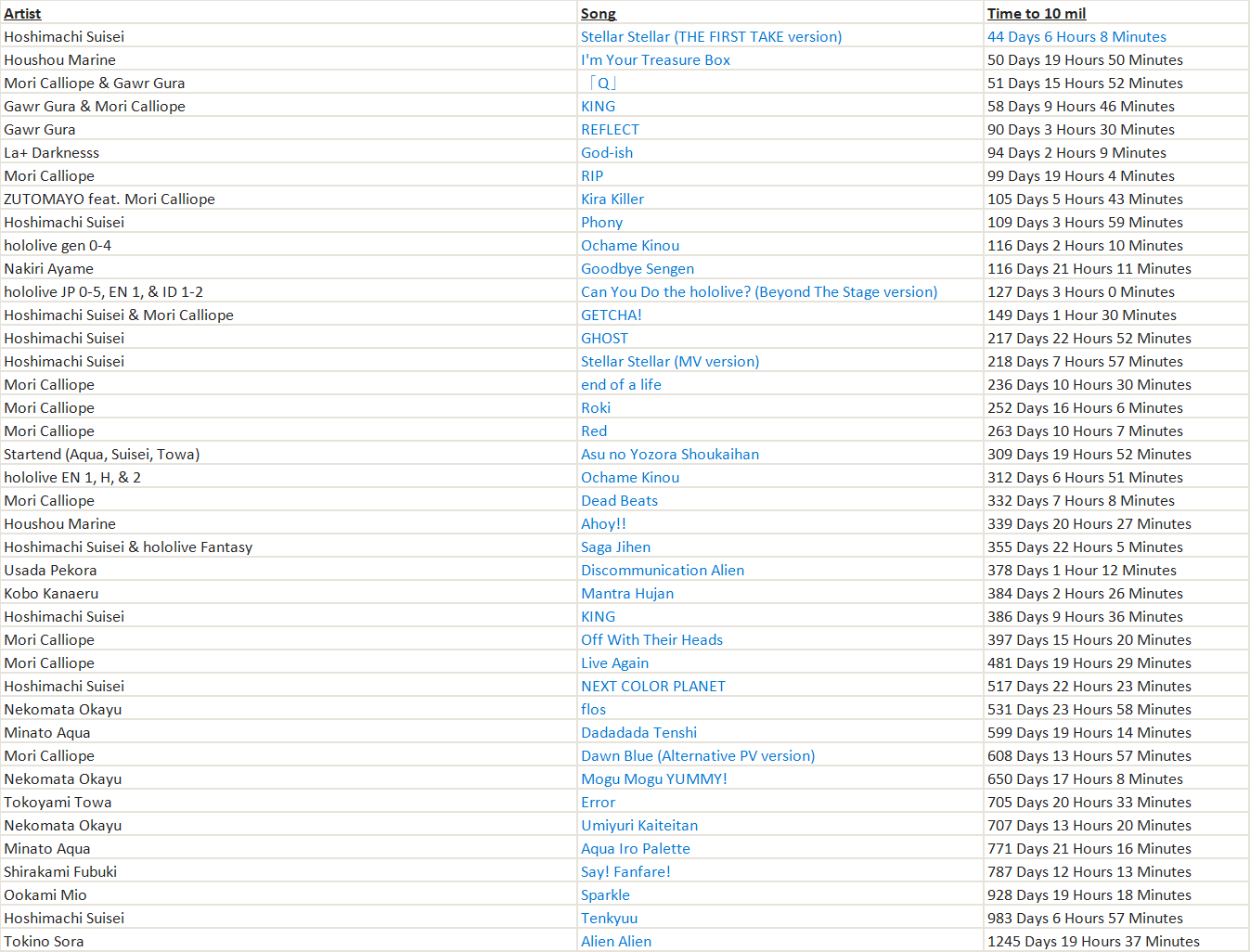The height and width of the screenshot is (952, 1250).
Task: Open the Dead Beats song link
Action: coord(619,501)
